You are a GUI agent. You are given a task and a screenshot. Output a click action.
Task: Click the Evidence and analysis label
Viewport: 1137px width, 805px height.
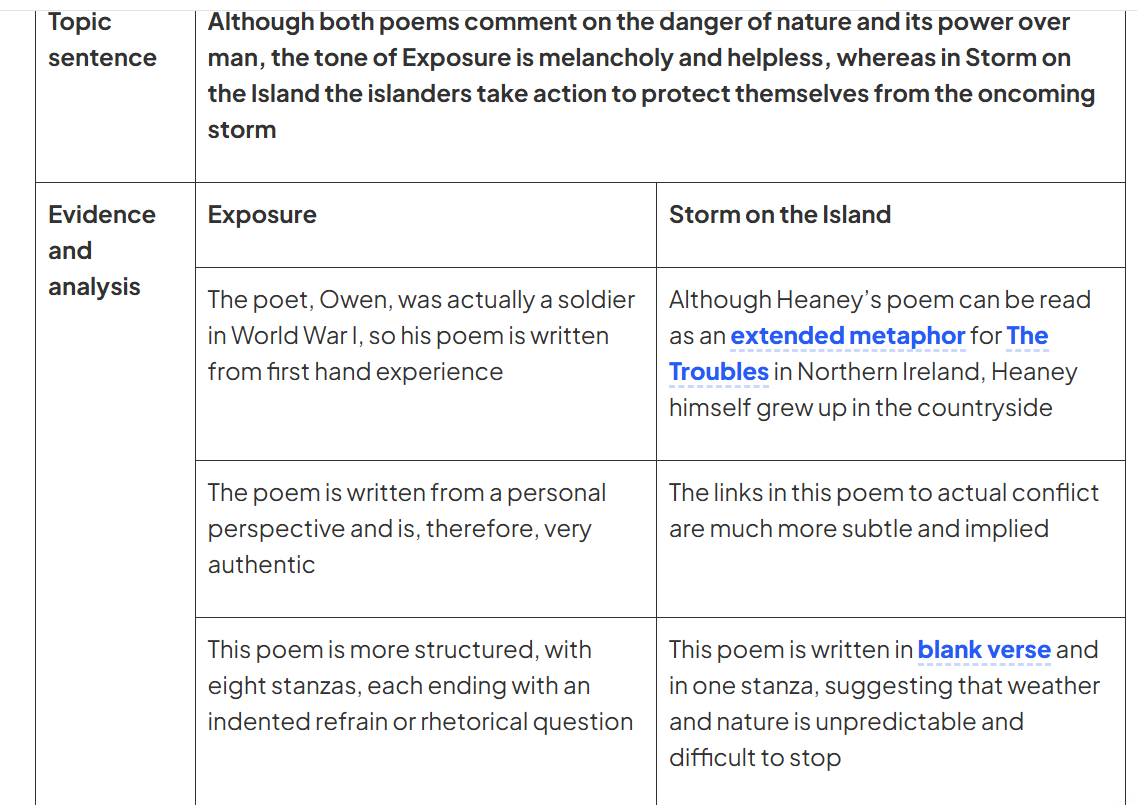point(102,250)
